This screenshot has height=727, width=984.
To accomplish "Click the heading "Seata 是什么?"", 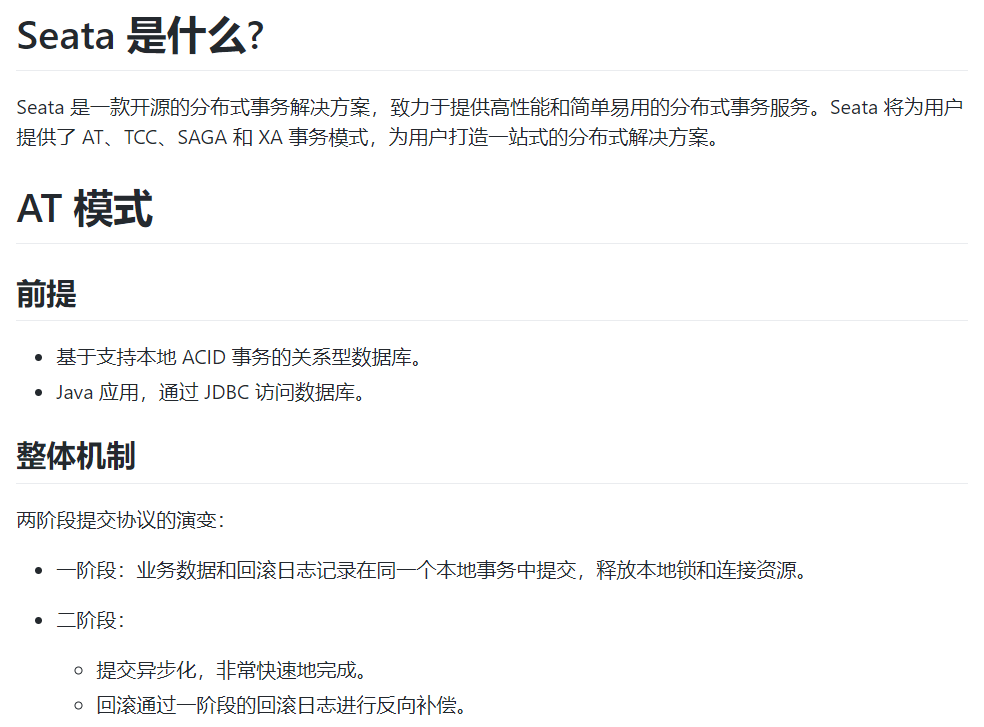I will (x=140, y=36).
